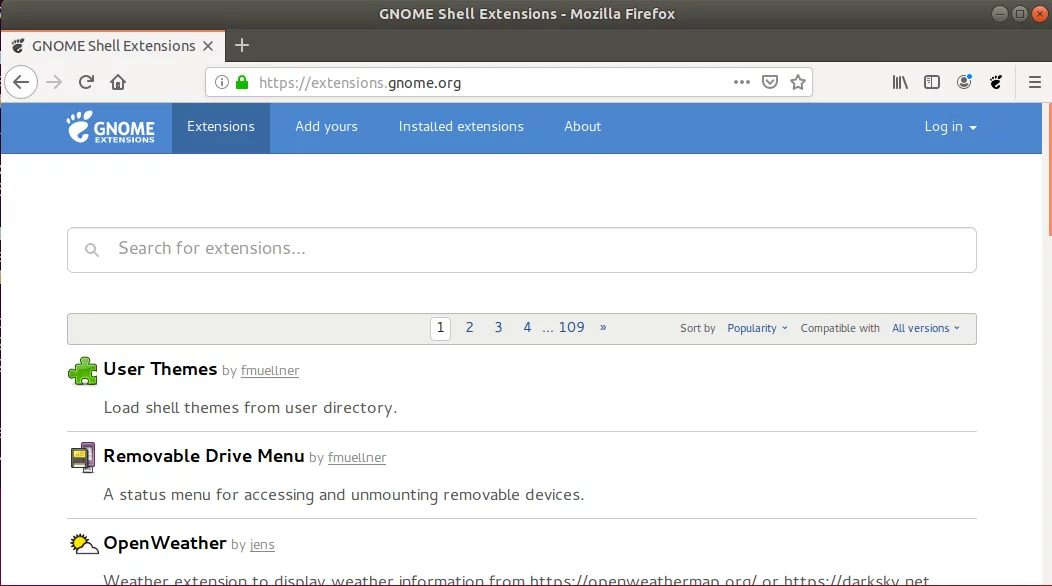Open the OpenWeather extension
Screen dimensions: 1052x586
coord(165,543)
